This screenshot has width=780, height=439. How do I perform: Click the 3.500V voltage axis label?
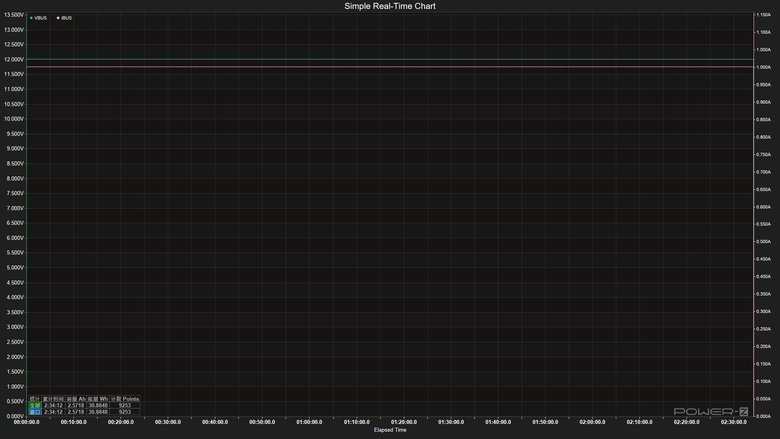coord(14,313)
